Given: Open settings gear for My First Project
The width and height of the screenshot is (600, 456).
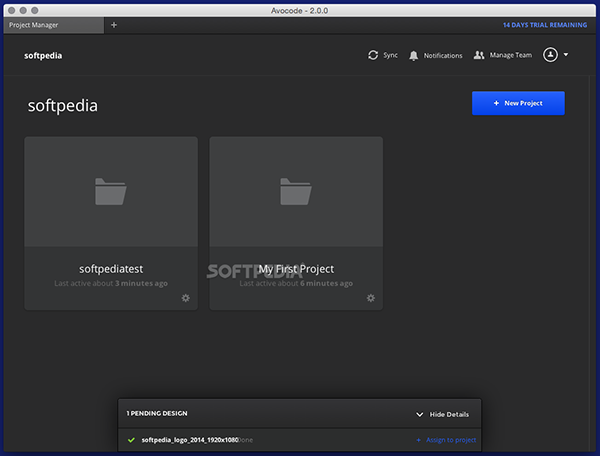Looking at the screenshot, I should pyautogui.click(x=370, y=297).
